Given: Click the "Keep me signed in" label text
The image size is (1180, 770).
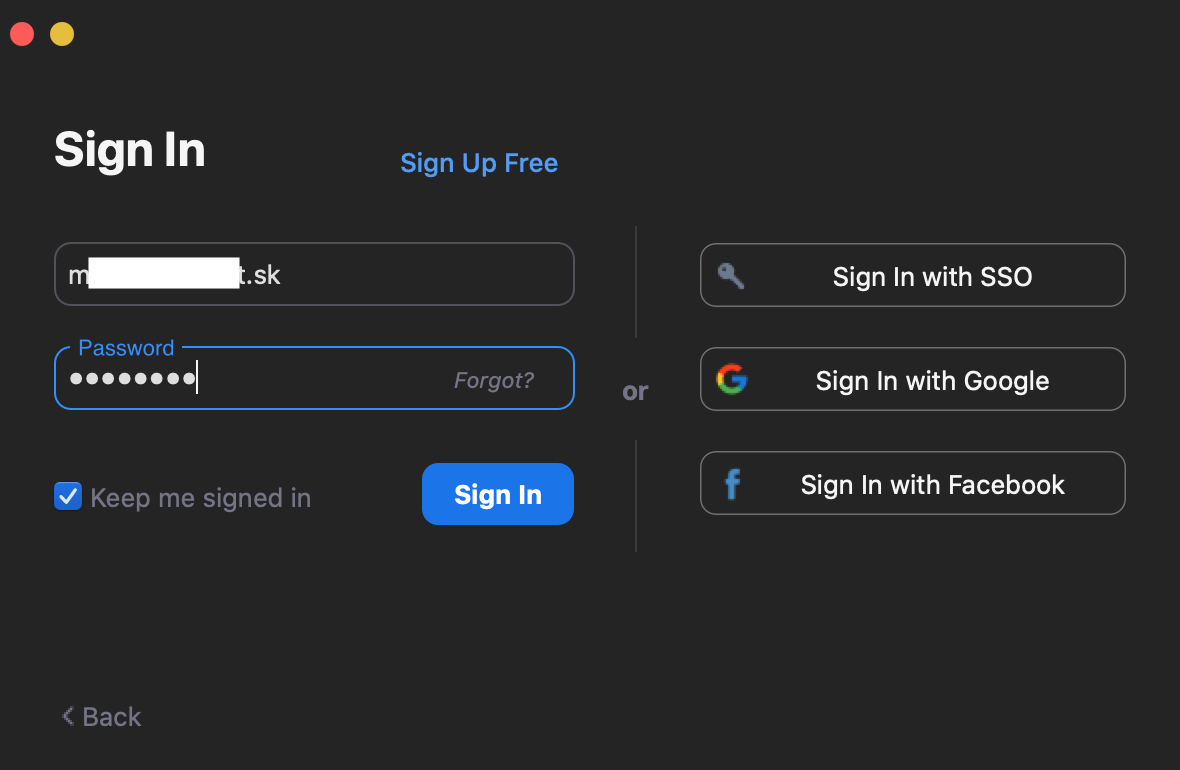Looking at the screenshot, I should coord(200,498).
